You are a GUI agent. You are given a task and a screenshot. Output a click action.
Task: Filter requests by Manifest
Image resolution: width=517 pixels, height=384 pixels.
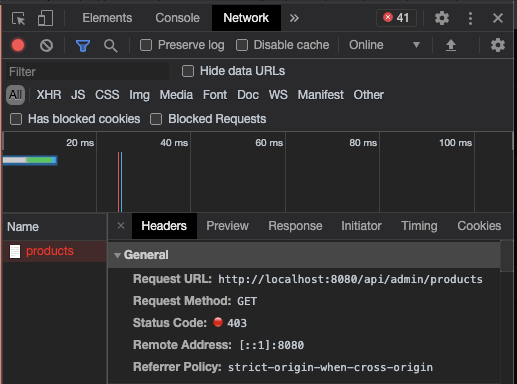pos(321,95)
